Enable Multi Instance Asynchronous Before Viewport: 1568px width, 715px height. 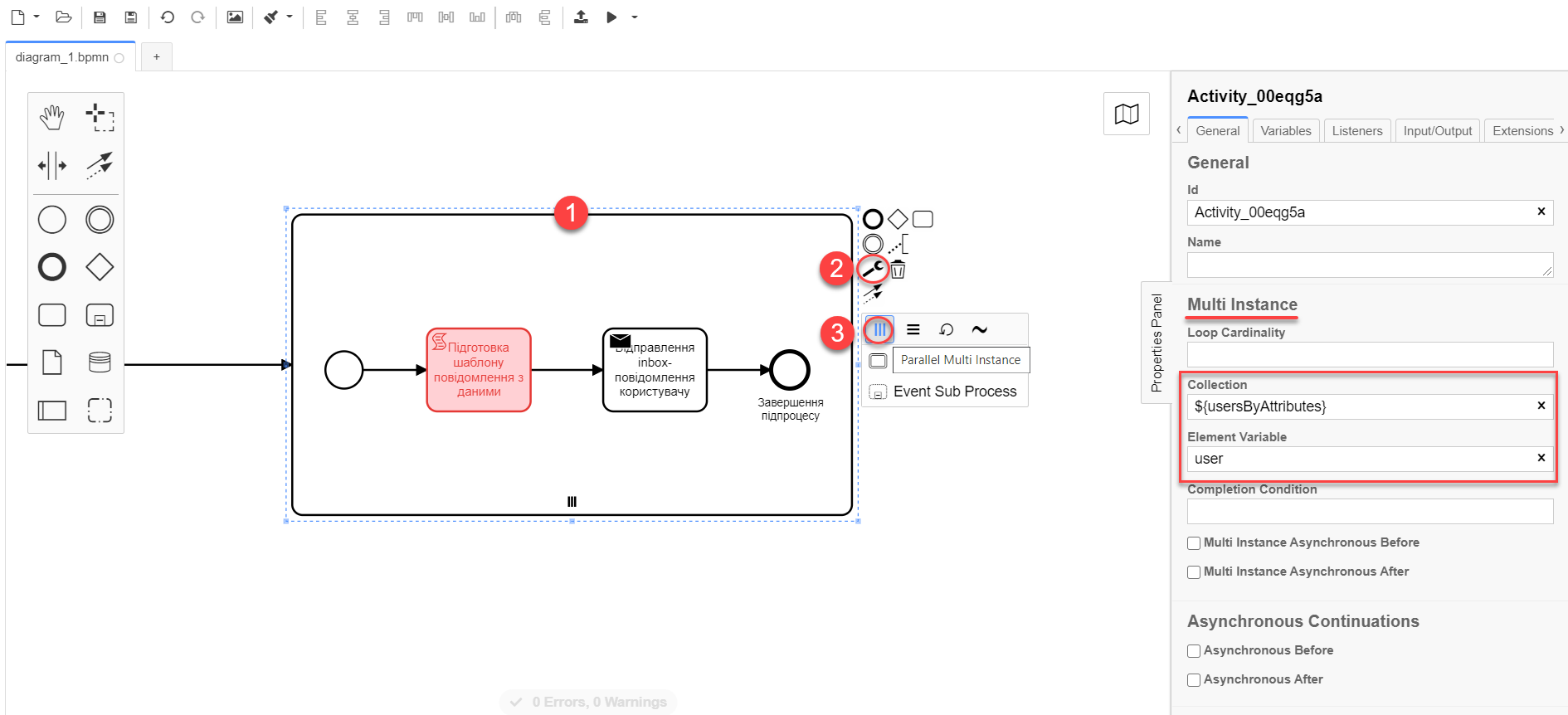coord(1194,543)
